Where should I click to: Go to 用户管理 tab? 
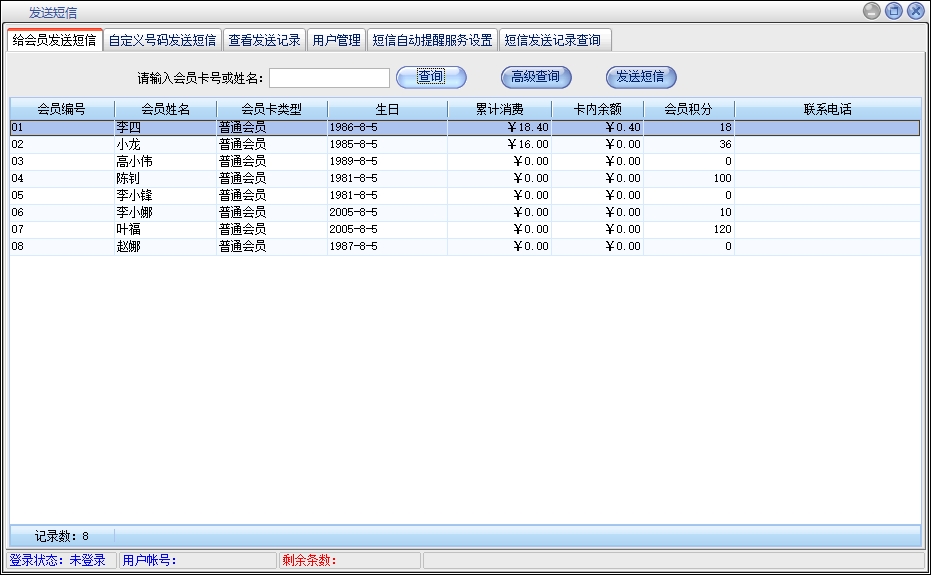(336, 41)
